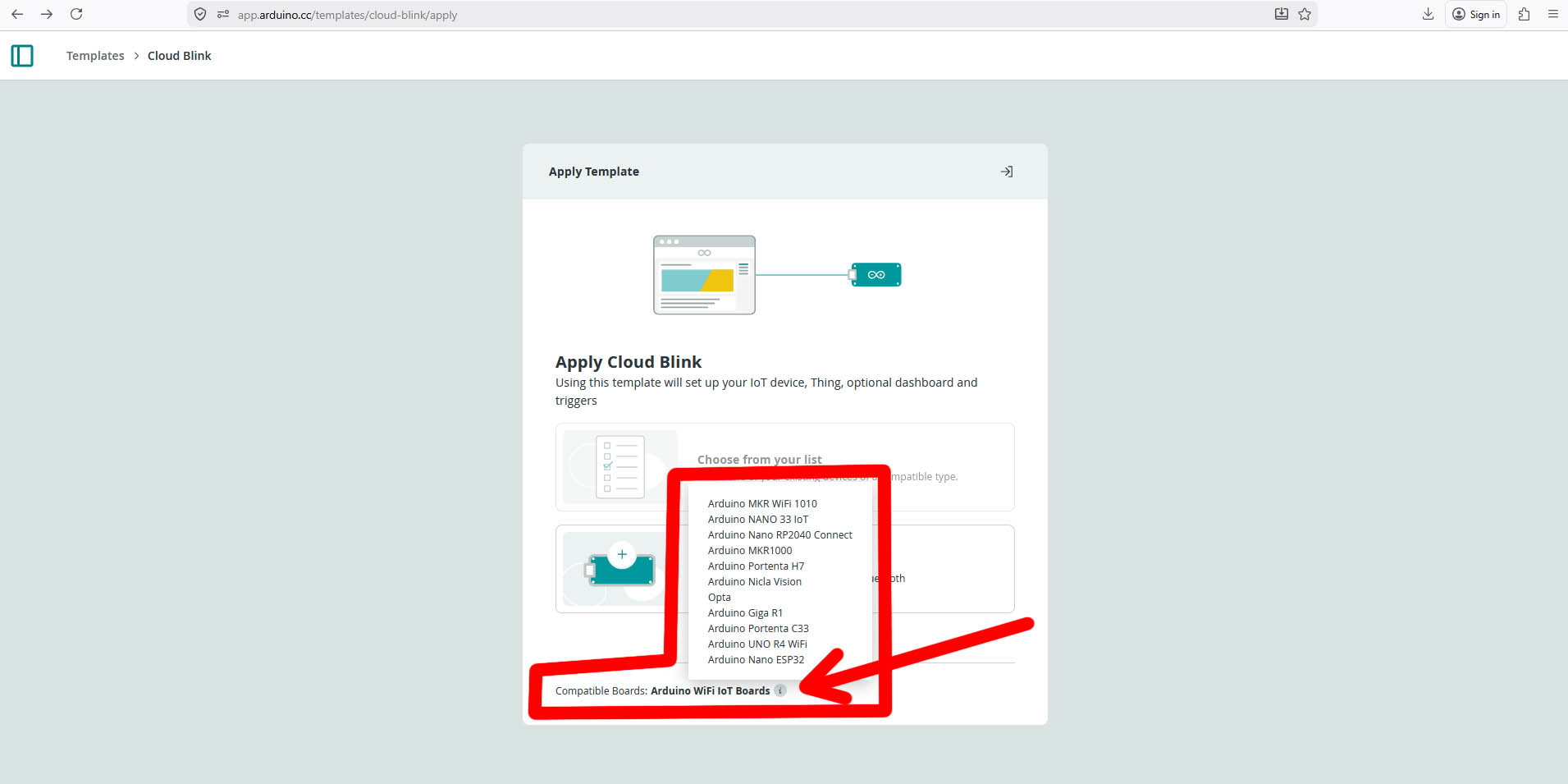Viewport: 1568px width, 784px height.
Task: Click 'Arduino Nano ESP32' in the boards list
Action: (x=756, y=660)
